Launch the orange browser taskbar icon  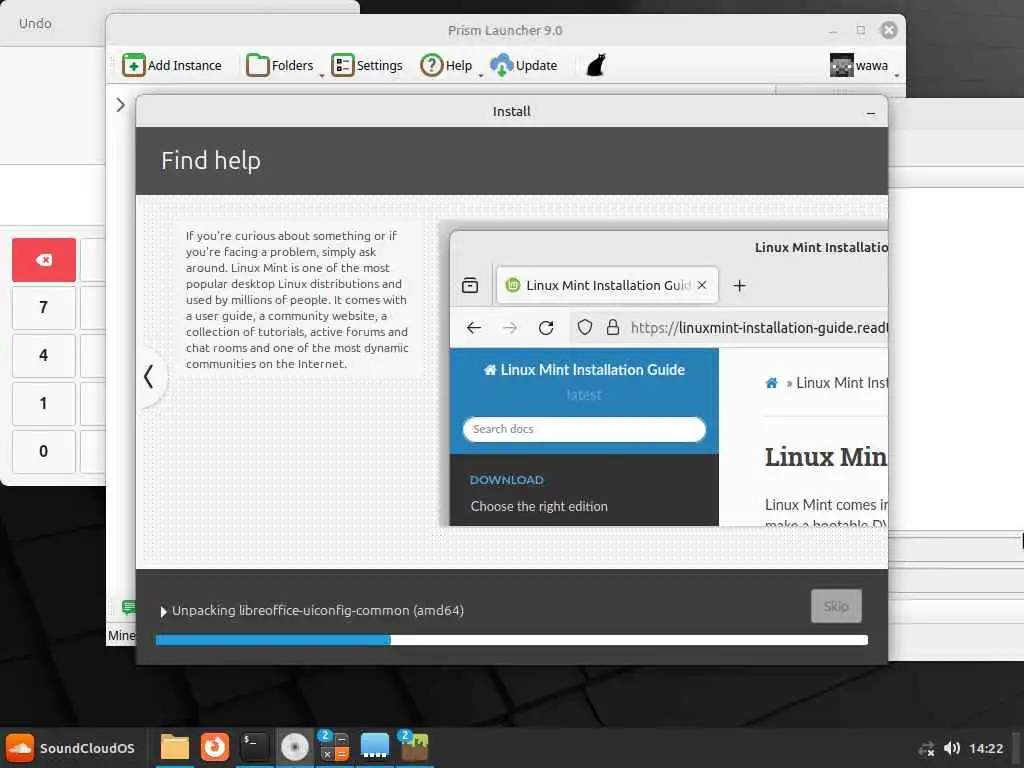click(215, 747)
